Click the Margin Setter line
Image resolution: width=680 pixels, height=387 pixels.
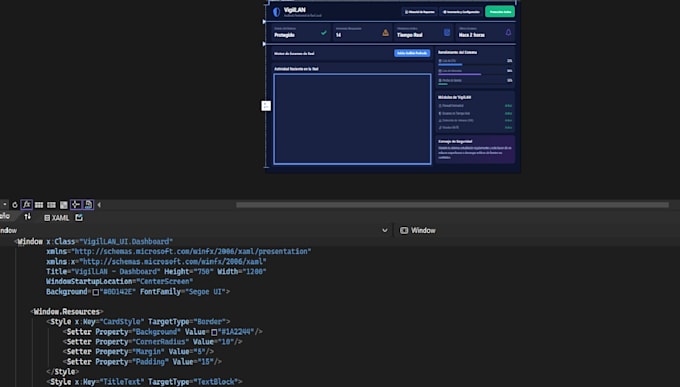coord(138,352)
